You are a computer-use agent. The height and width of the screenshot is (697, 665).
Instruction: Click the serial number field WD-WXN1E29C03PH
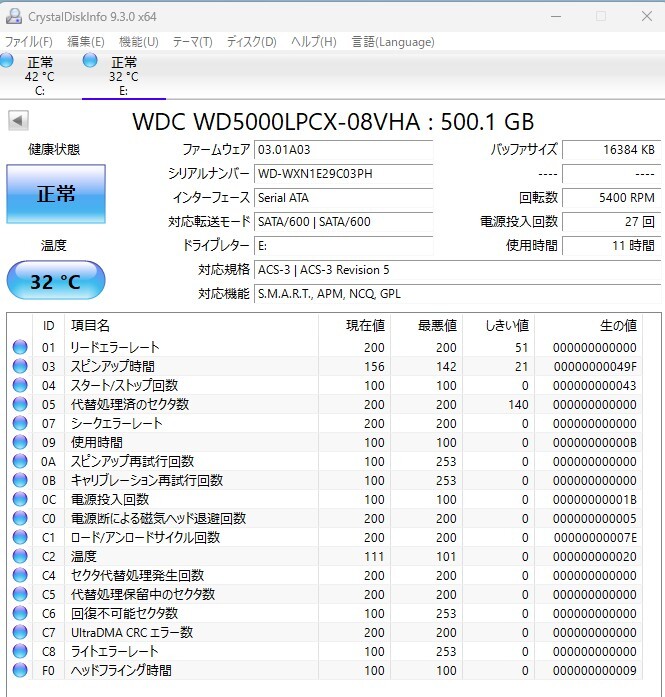click(x=343, y=174)
